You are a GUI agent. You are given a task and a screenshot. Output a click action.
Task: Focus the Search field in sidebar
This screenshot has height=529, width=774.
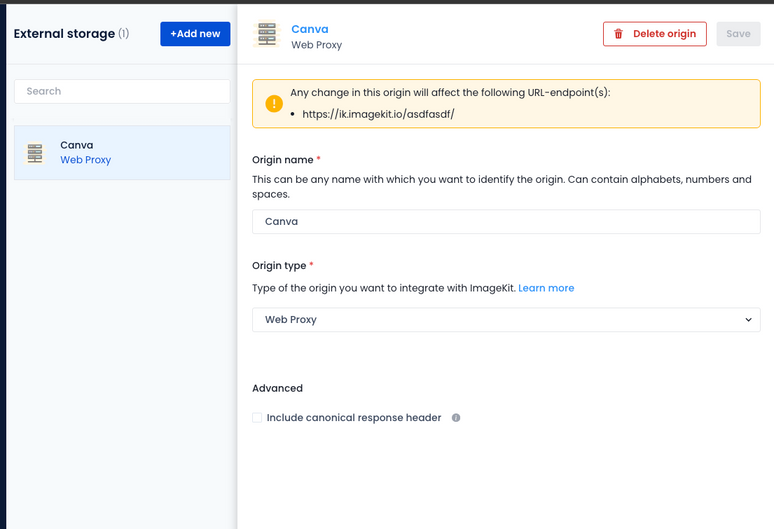coord(122,91)
